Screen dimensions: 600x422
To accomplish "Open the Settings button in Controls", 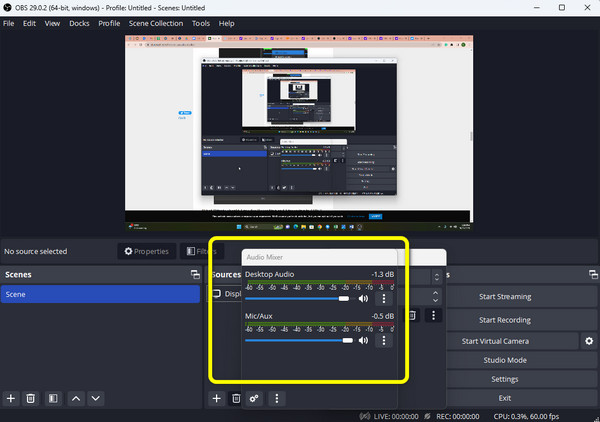I will 505,379.
